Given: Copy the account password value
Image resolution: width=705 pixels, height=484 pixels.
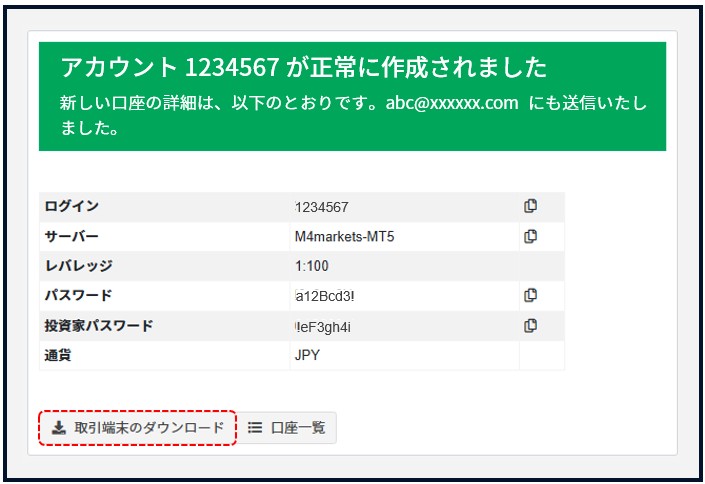Looking at the screenshot, I should (x=530, y=296).
